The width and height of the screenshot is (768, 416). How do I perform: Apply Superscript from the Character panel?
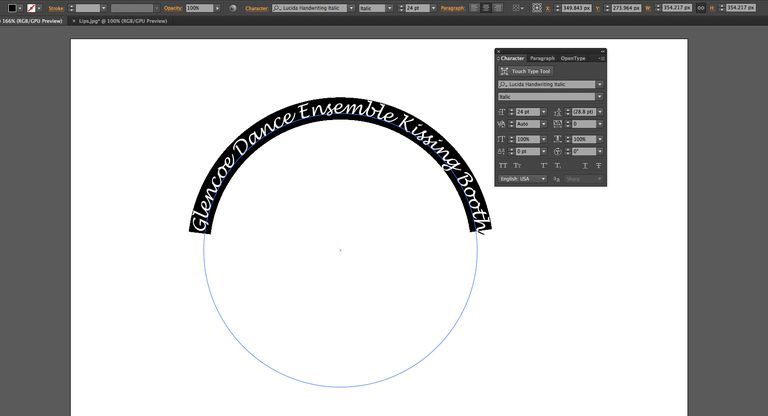[544, 165]
